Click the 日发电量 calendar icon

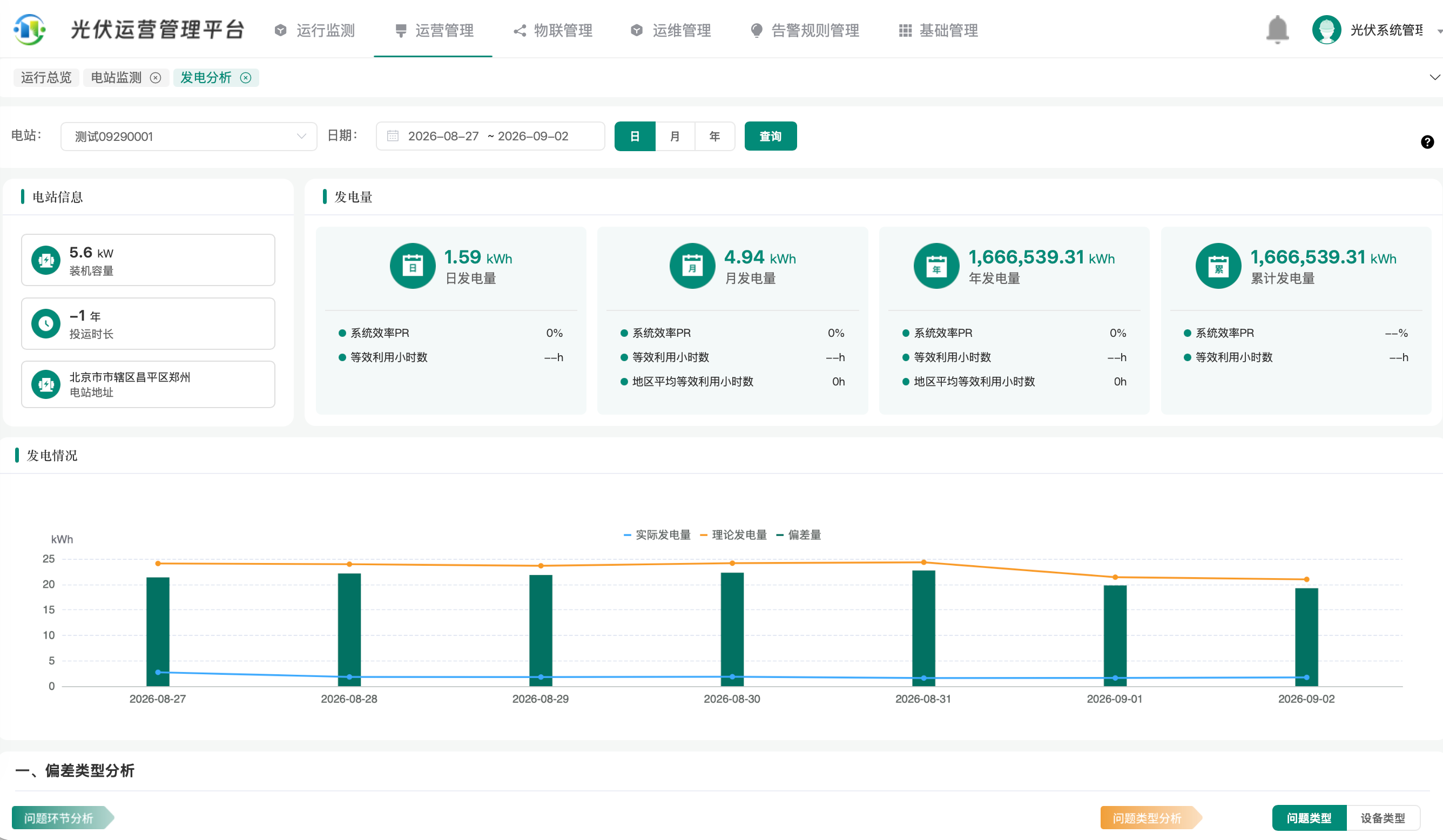click(x=412, y=266)
